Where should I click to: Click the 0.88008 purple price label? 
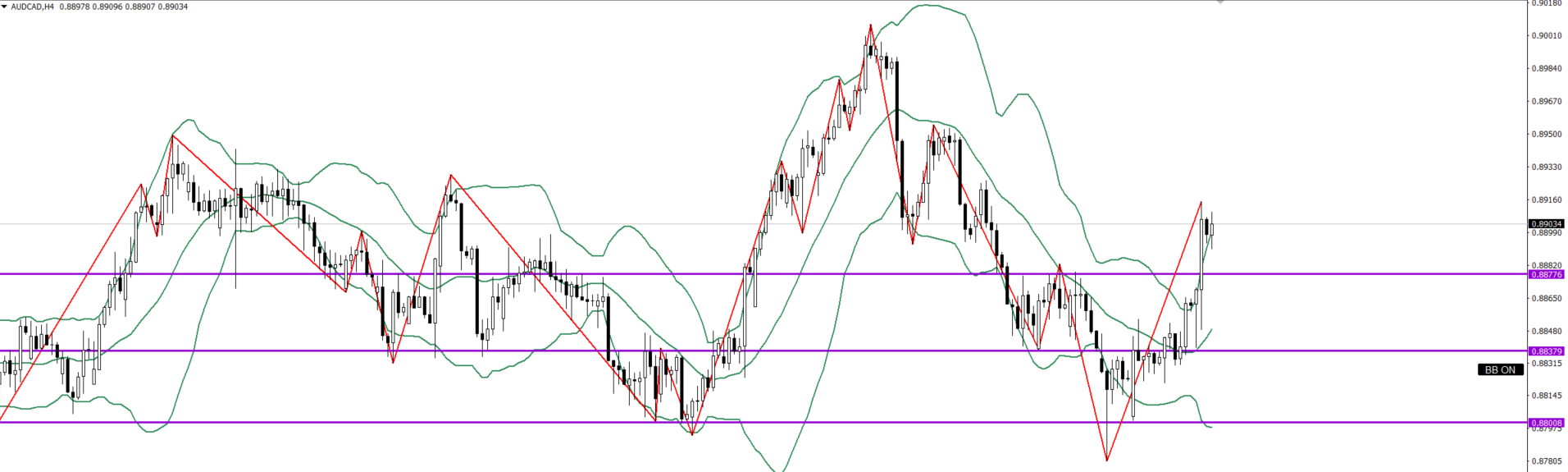pos(1546,423)
